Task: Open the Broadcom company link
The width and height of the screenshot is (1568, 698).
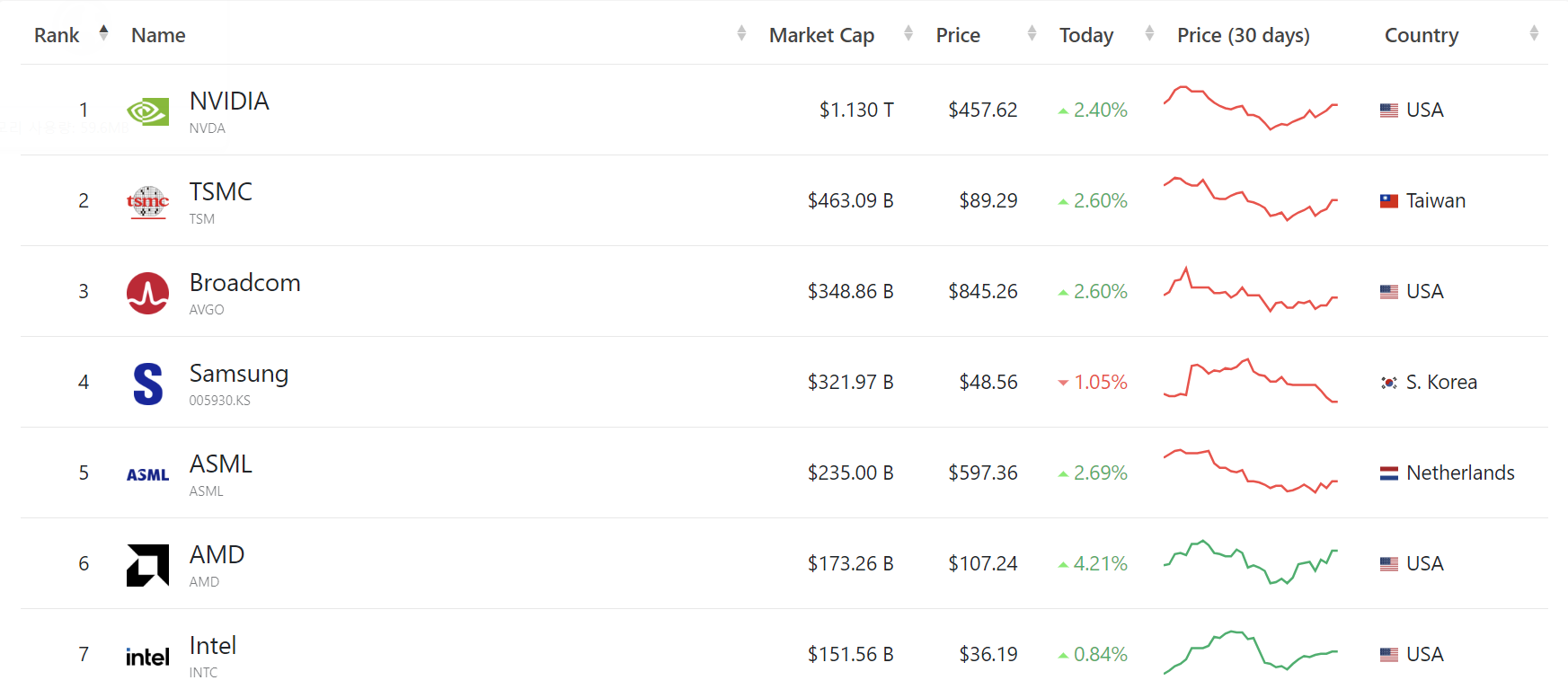Action: click(x=244, y=282)
